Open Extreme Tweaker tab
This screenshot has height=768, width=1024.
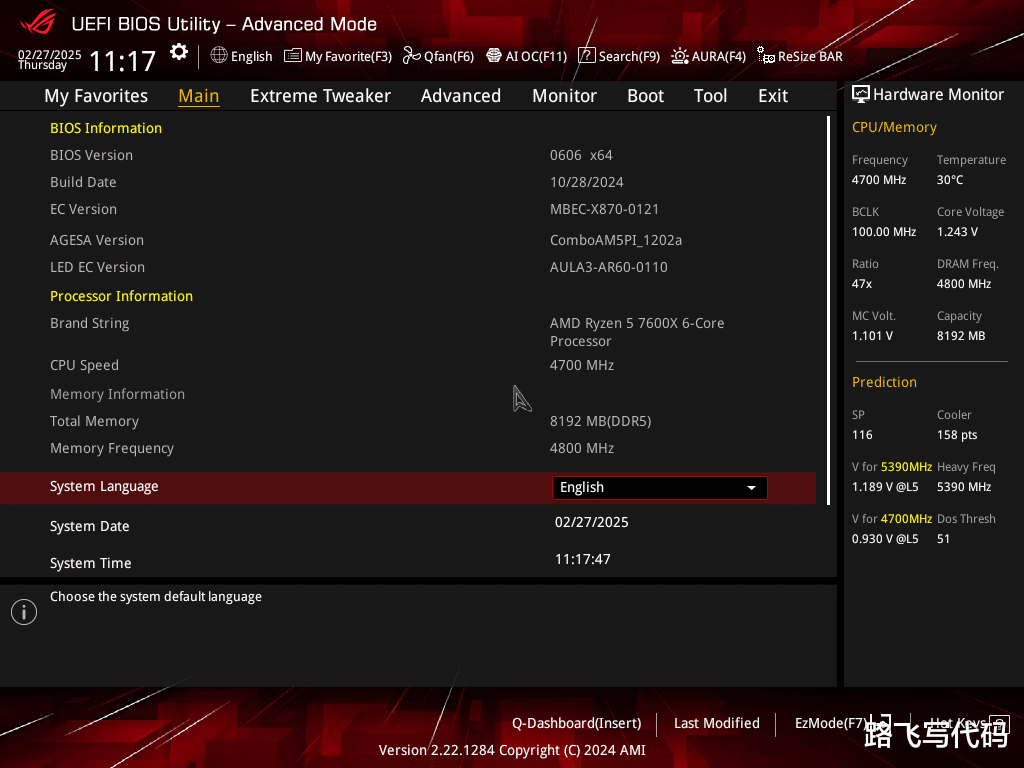coord(320,96)
